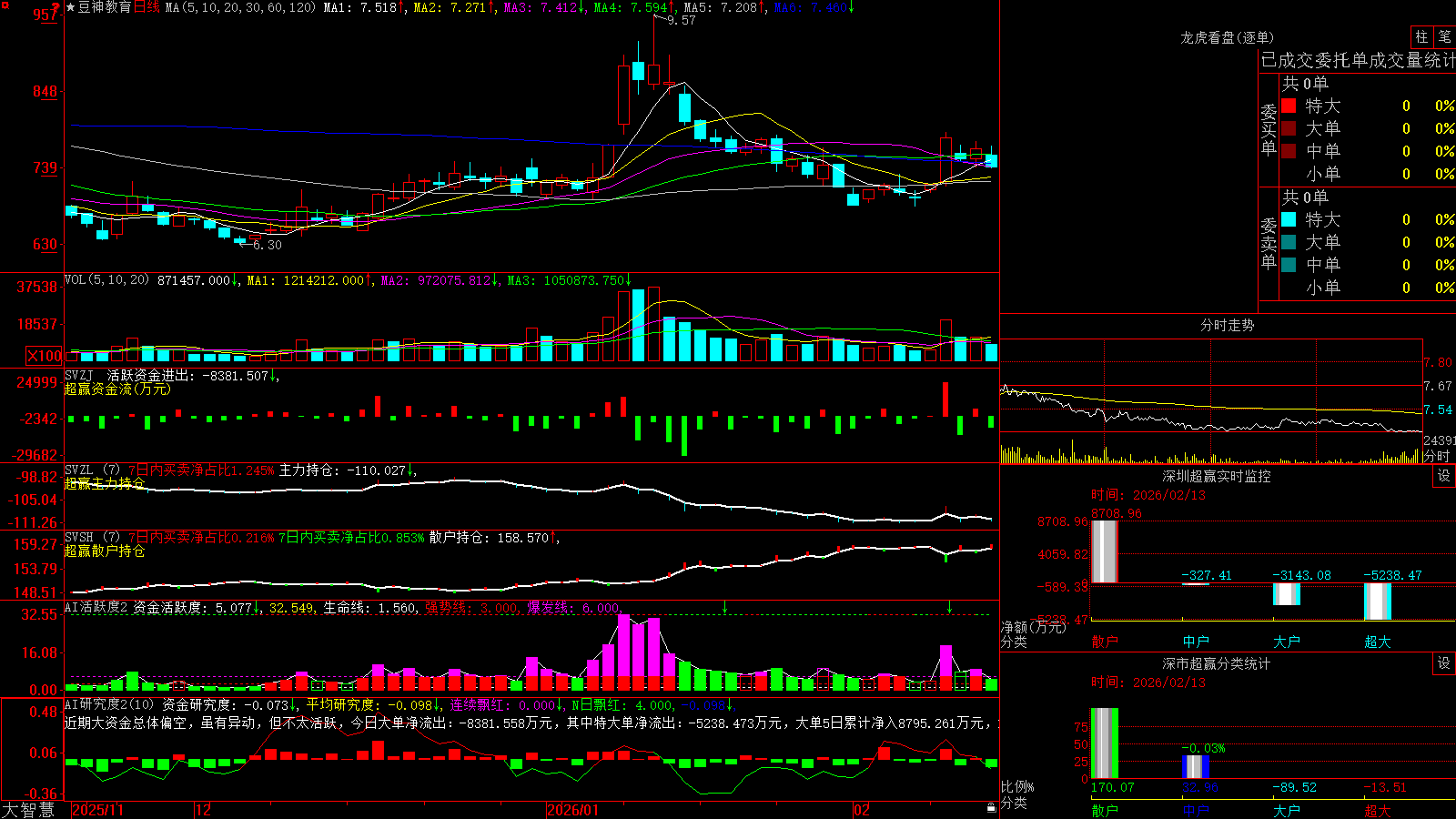Click the -89.52 大户 percentage value
Viewport: 1456px width, 819px height.
tap(1294, 787)
